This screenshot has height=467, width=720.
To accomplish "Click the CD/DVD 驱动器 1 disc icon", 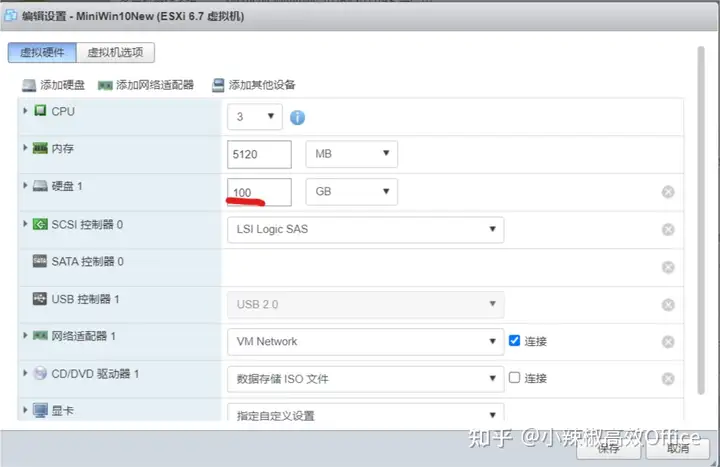I will coord(40,373).
